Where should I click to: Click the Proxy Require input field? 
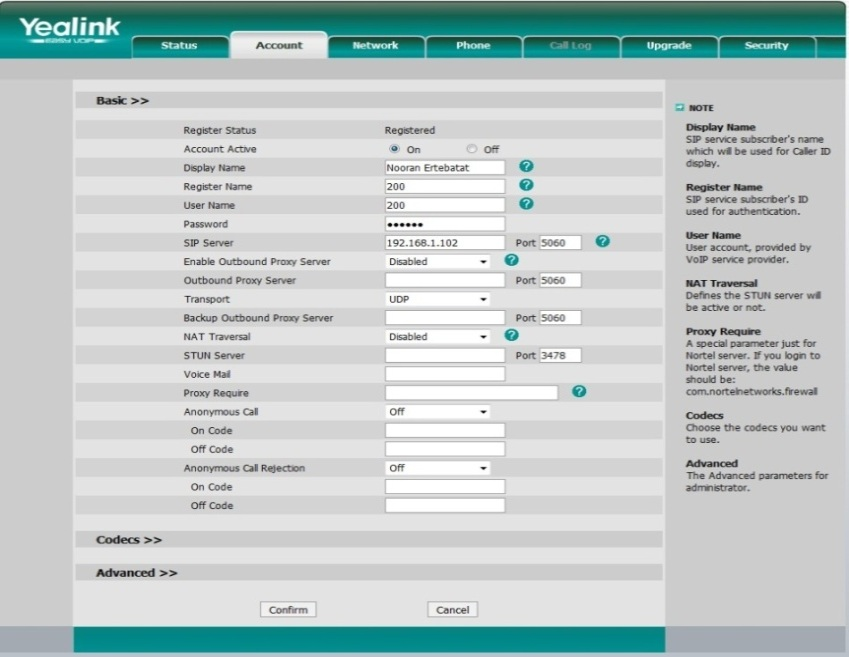[x=471, y=393]
